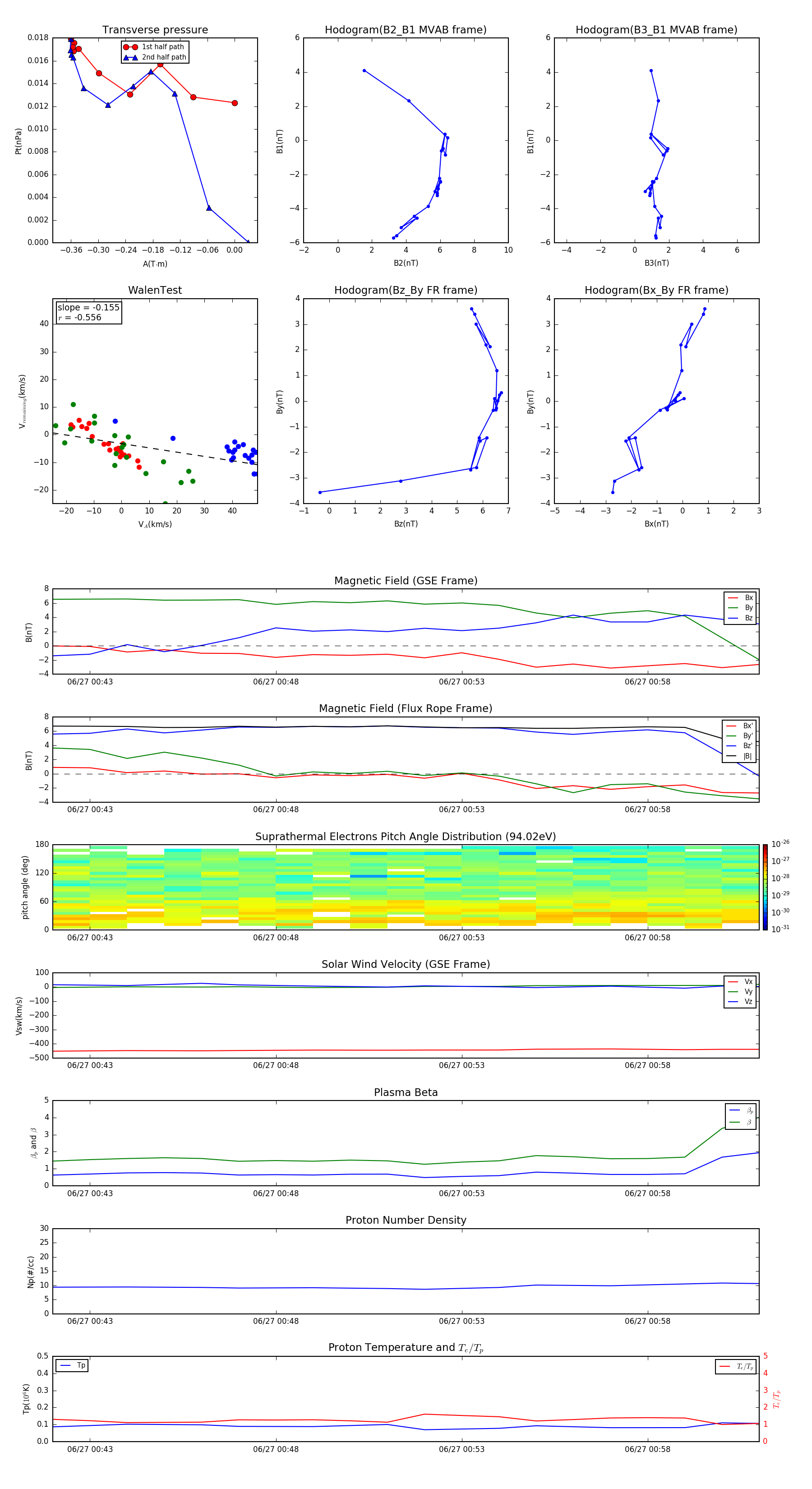Click the 'Proton Number Density' panel title
The height and width of the screenshot is (1489, 812).
406,1220
